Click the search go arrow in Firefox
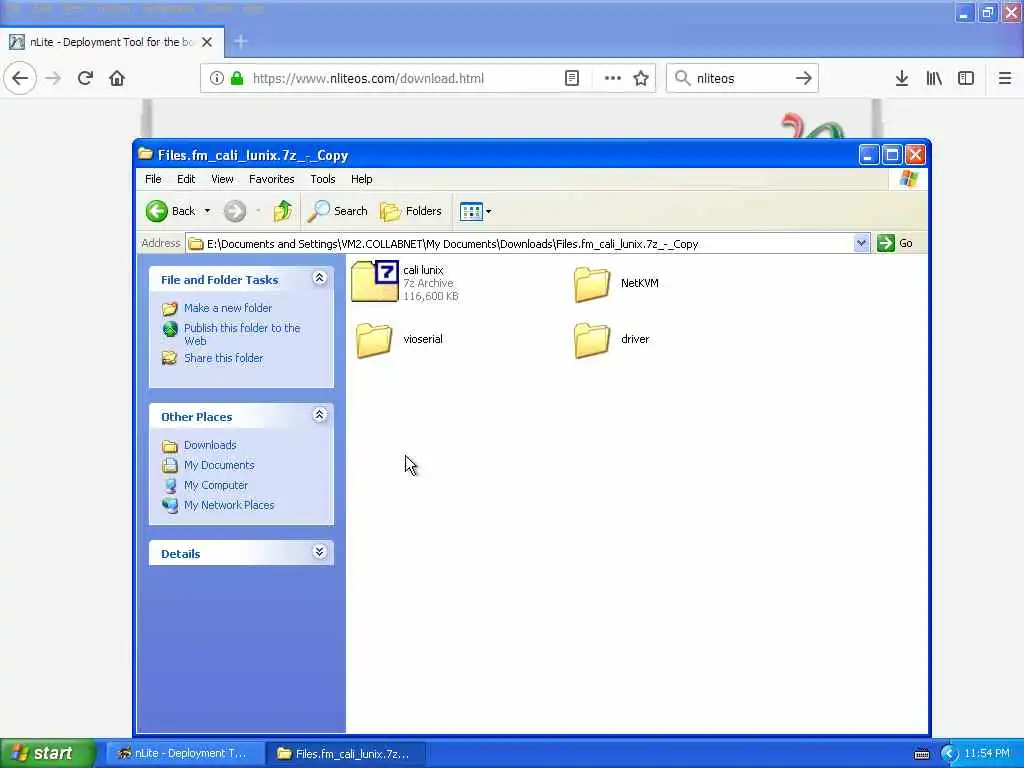The image size is (1024, 768). 803,78
